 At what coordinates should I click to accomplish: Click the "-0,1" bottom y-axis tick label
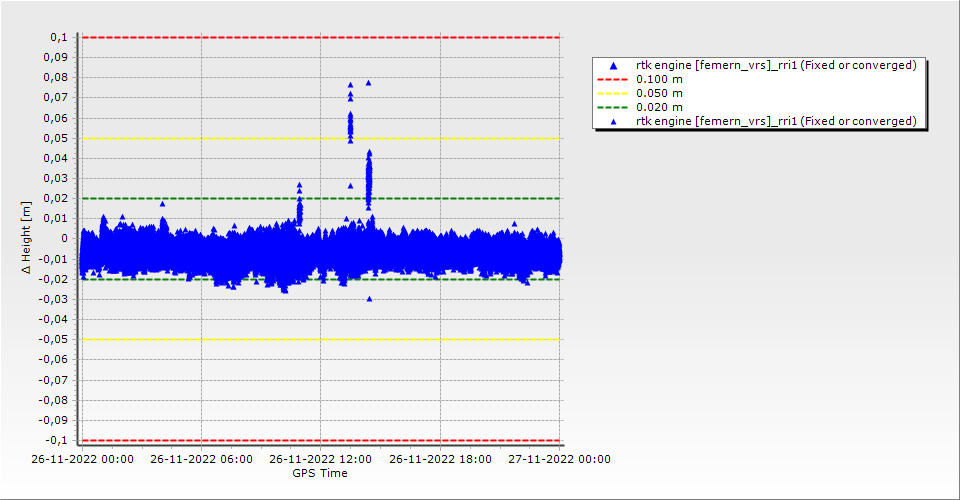(56, 440)
